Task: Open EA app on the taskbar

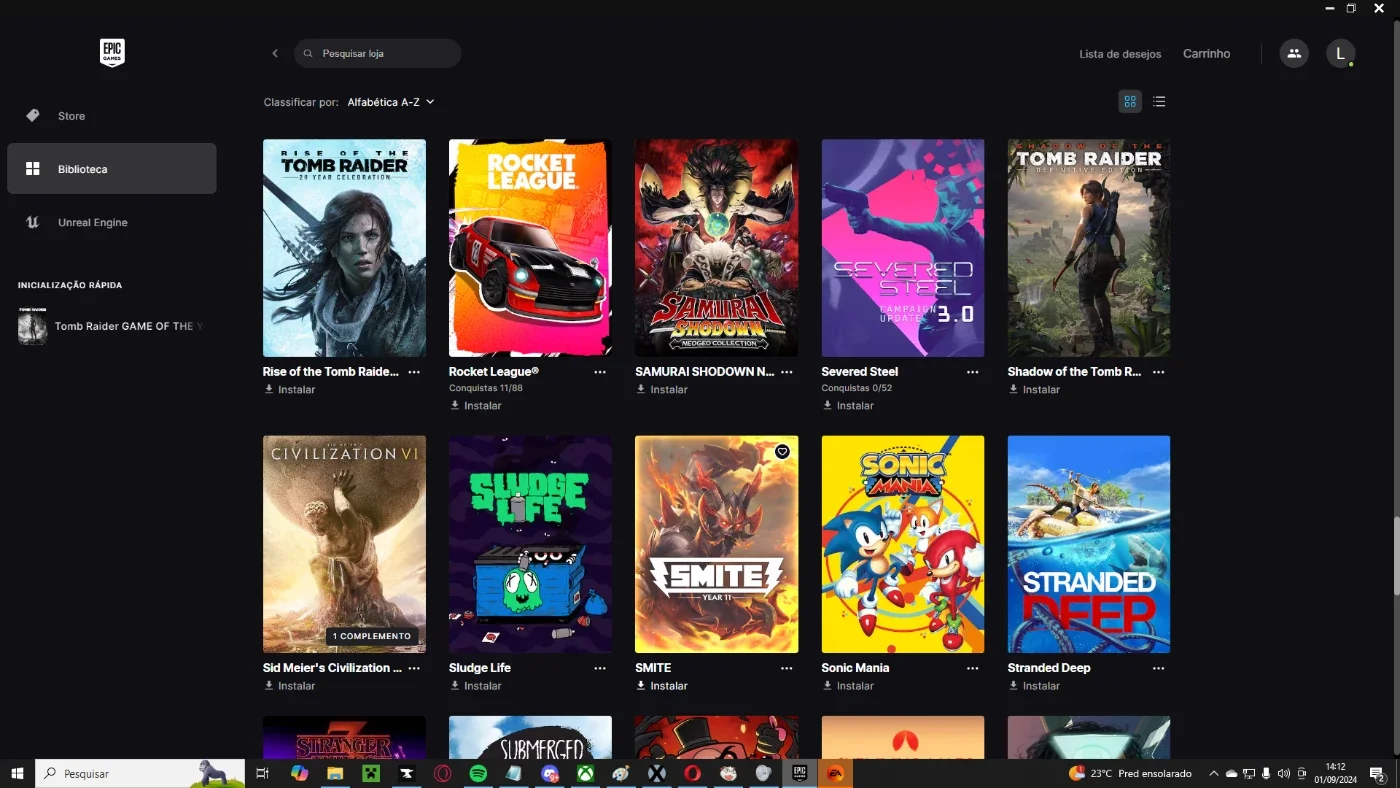Action: 835,773
